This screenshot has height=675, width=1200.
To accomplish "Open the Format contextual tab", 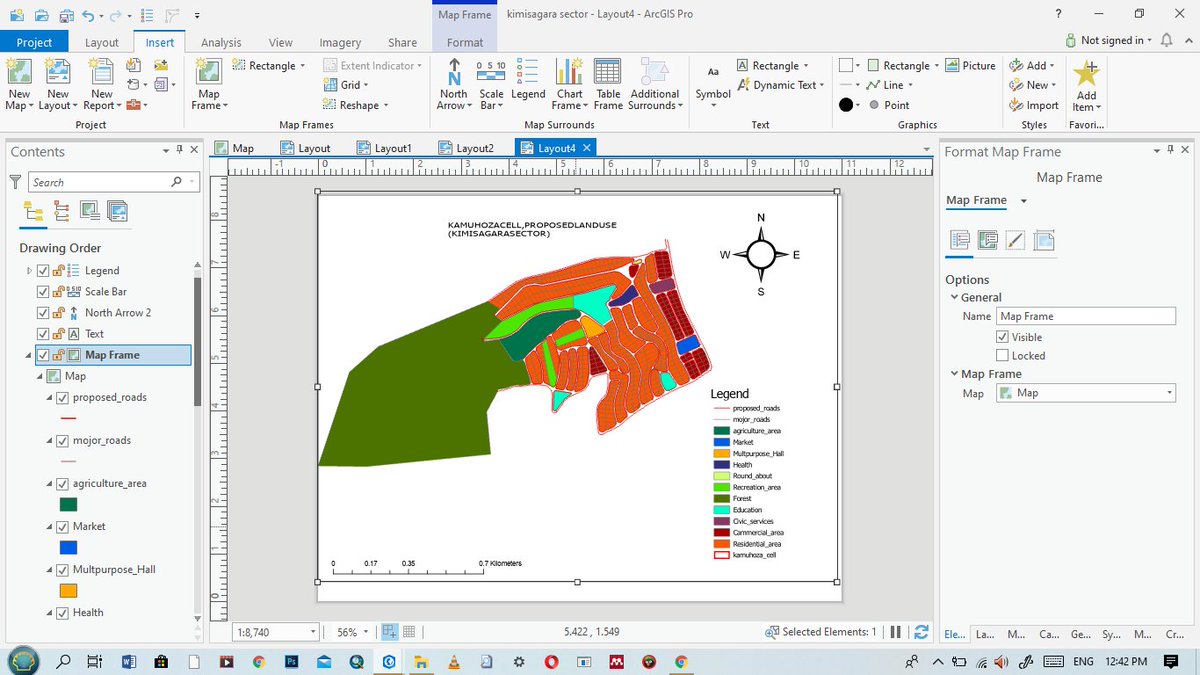I will (x=465, y=42).
